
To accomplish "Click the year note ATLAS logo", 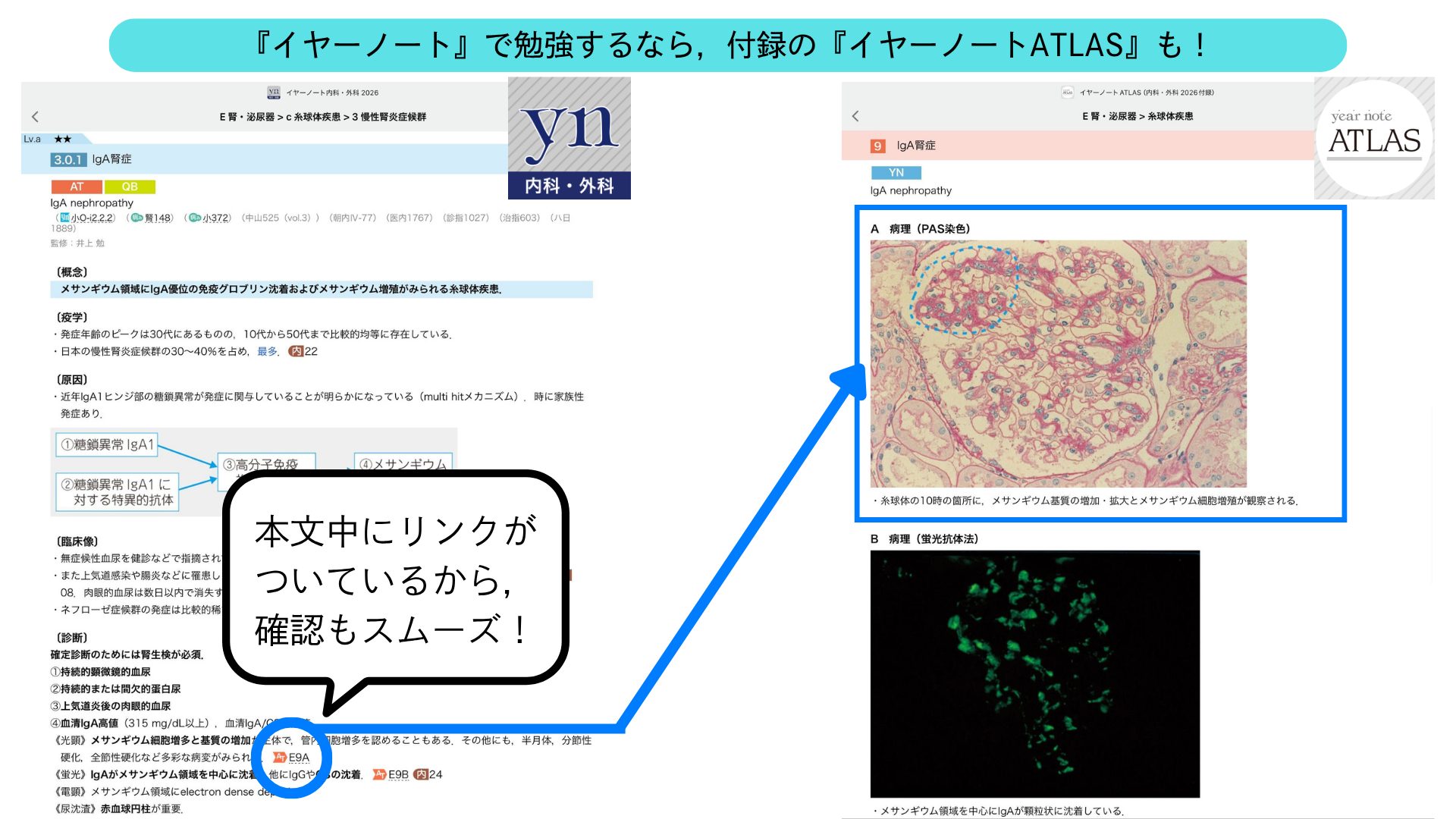I will tap(1374, 138).
